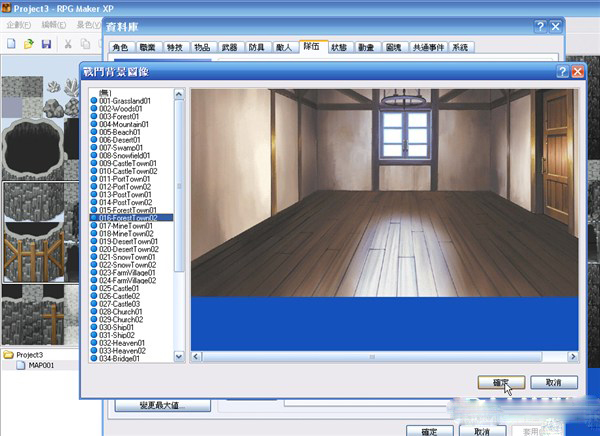This screenshot has height=436, width=600.
Task: Switch to the 角色 tab in database
Action: (x=120, y=47)
